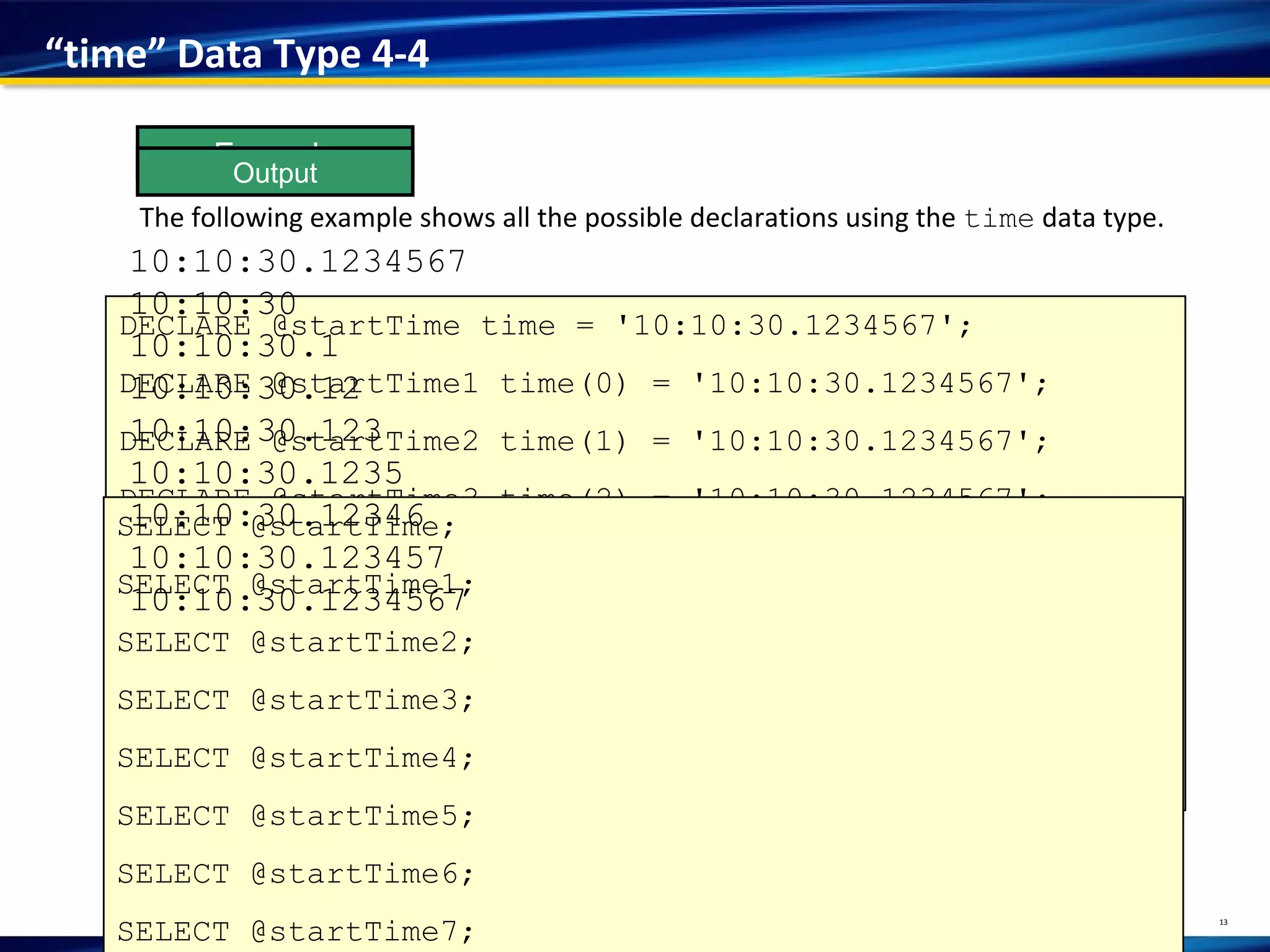Select the slide title "time" Data Type 4-4
The height and width of the screenshot is (952, 1270).
(238, 54)
